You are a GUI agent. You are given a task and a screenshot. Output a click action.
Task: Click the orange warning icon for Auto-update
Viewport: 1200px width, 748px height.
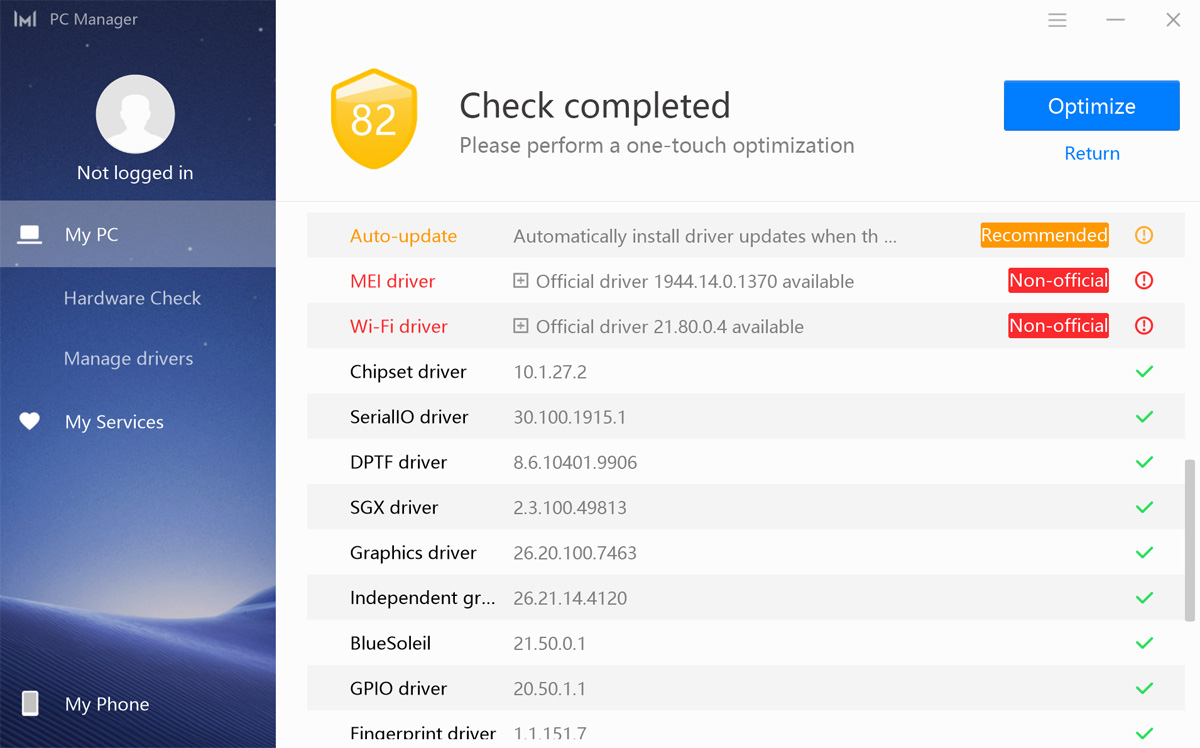[x=1145, y=236]
